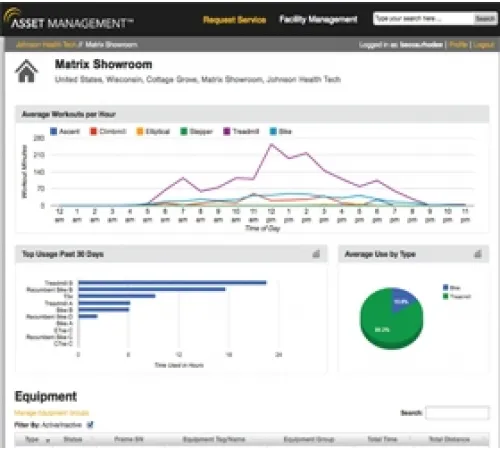Focus the equipment Search input field
Image resolution: width=500 pixels, height=450 pixels.
point(457,413)
